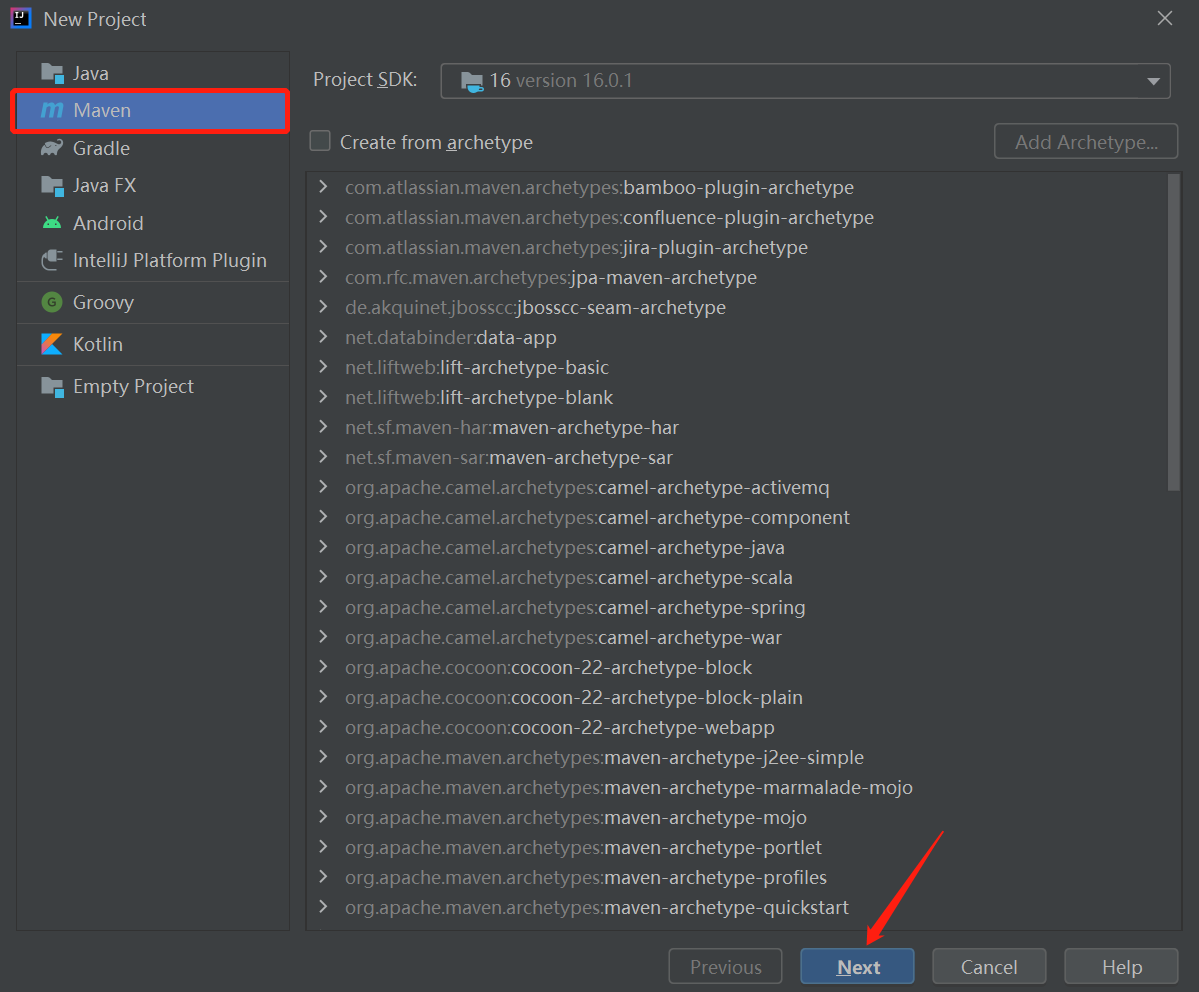Select camel-archetype-war row text
Viewport: 1199px width, 992px height.
click(563, 637)
